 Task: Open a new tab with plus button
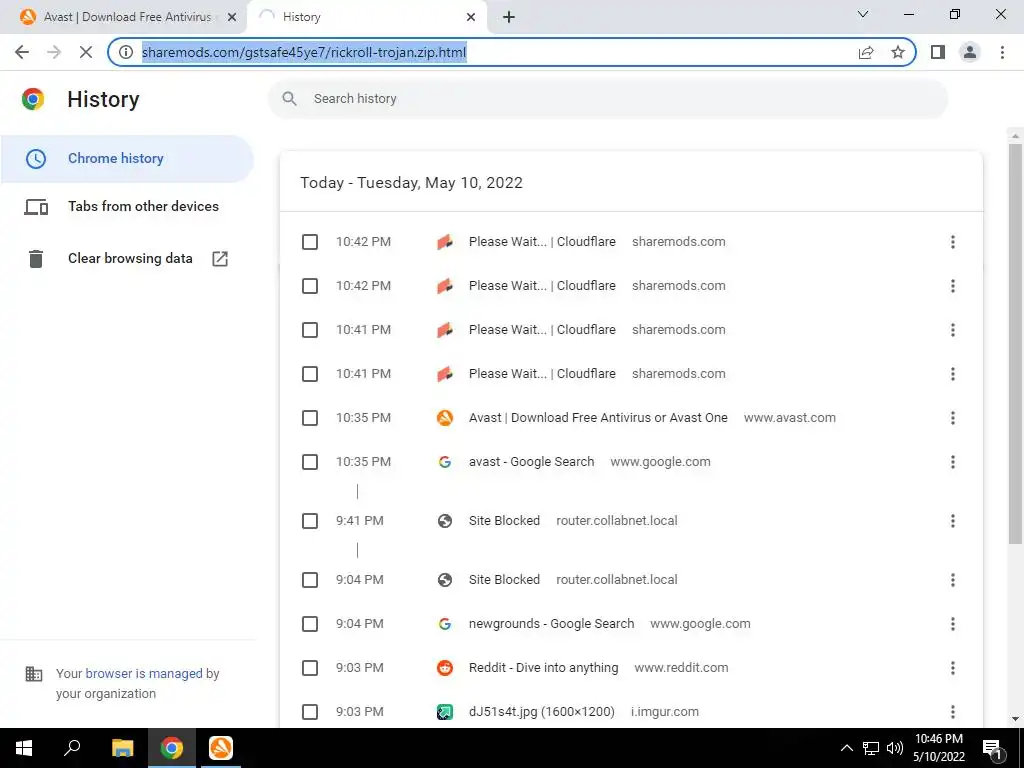click(509, 17)
